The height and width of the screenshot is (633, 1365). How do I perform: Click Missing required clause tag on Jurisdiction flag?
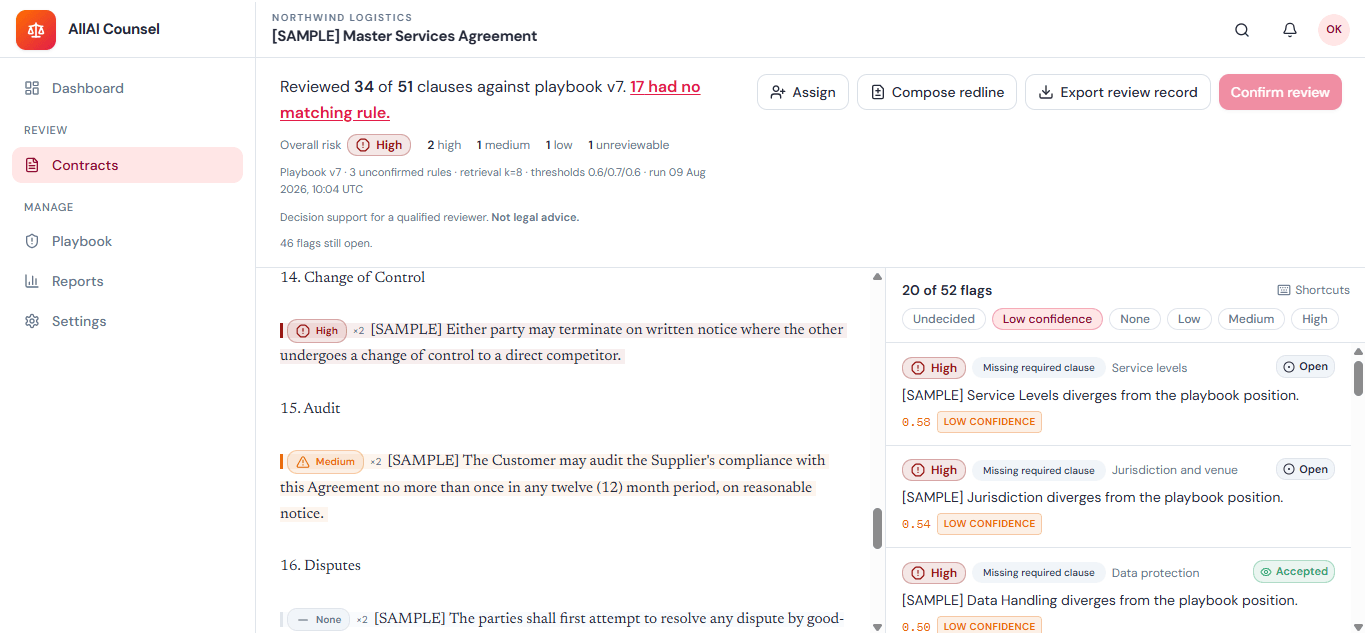click(x=1038, y=470)
